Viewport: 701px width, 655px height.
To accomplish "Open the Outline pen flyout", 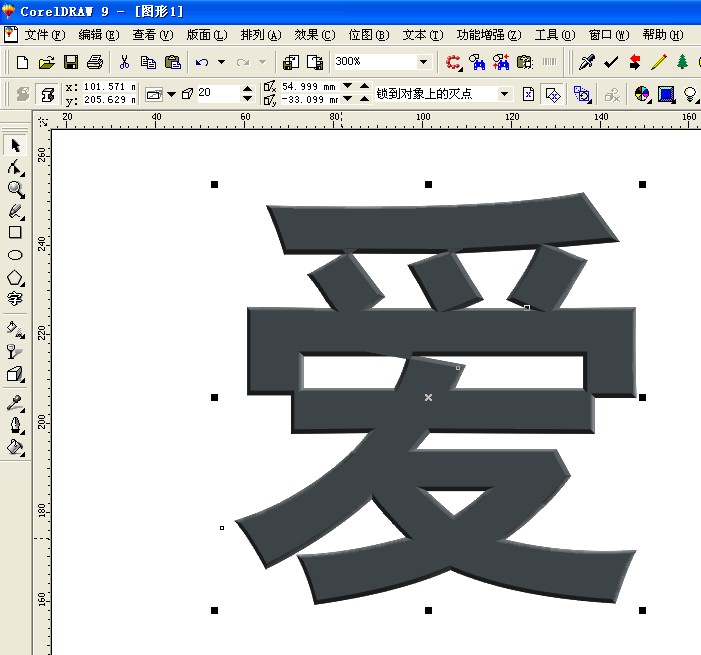I will (x=16, y=425).
